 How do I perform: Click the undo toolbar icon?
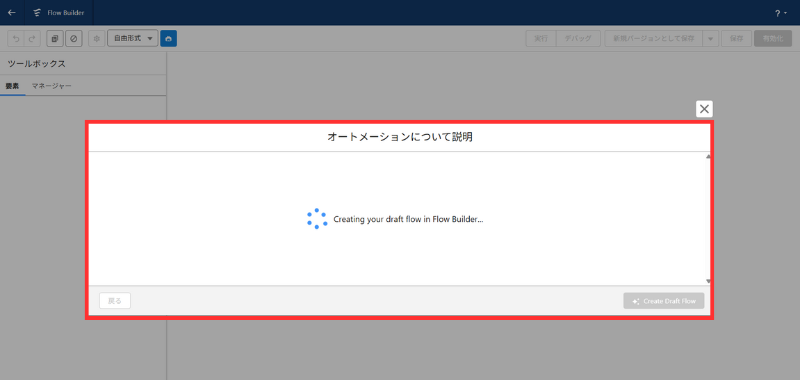15,39
